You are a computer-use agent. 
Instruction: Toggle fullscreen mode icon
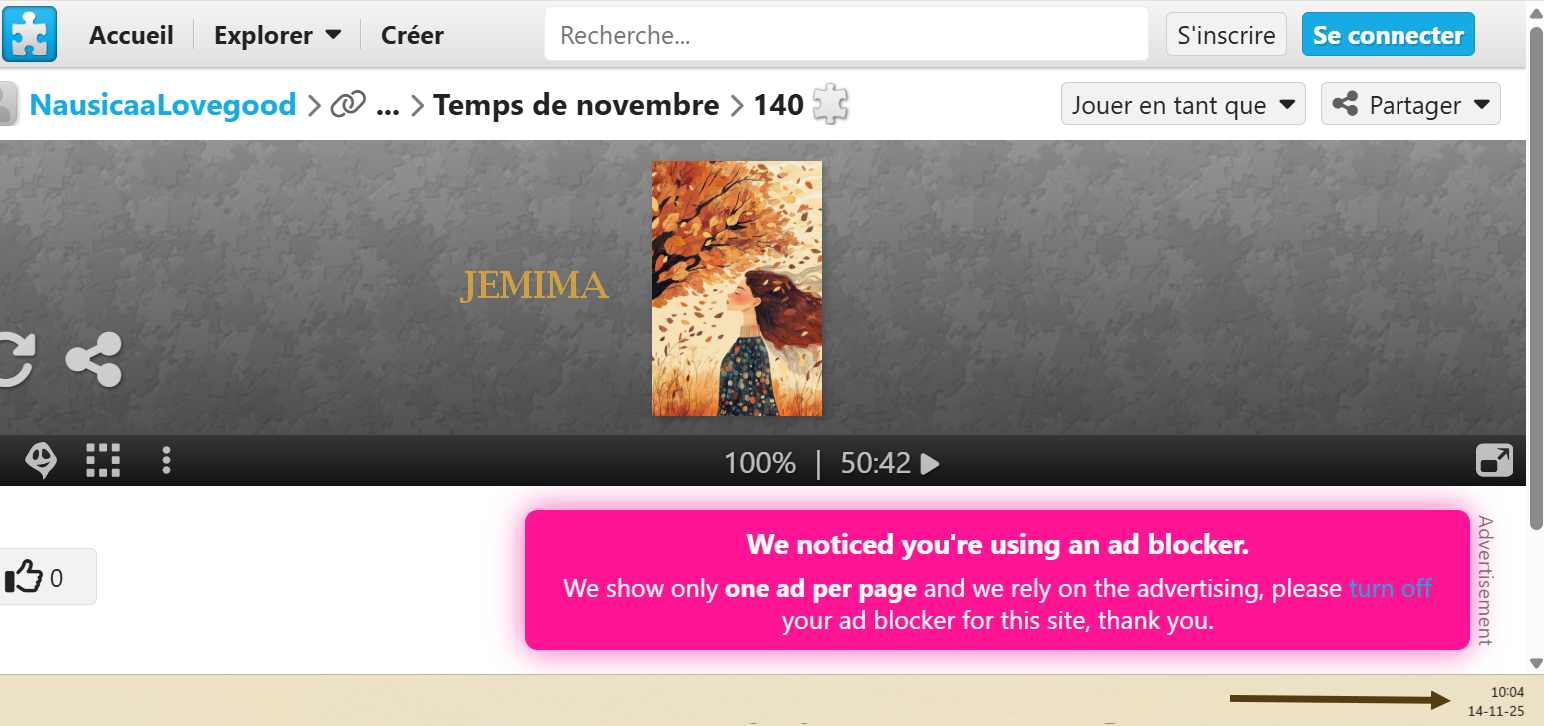pyautogui.click(x=1494, y=461)
